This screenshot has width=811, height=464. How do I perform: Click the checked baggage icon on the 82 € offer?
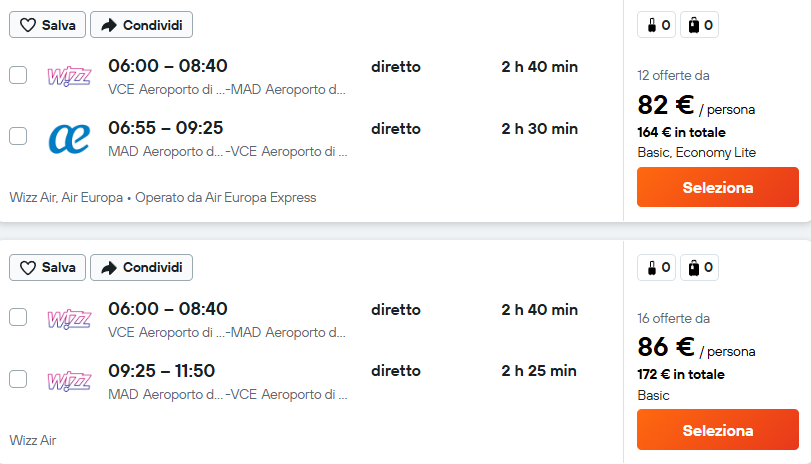click(694, 25)
